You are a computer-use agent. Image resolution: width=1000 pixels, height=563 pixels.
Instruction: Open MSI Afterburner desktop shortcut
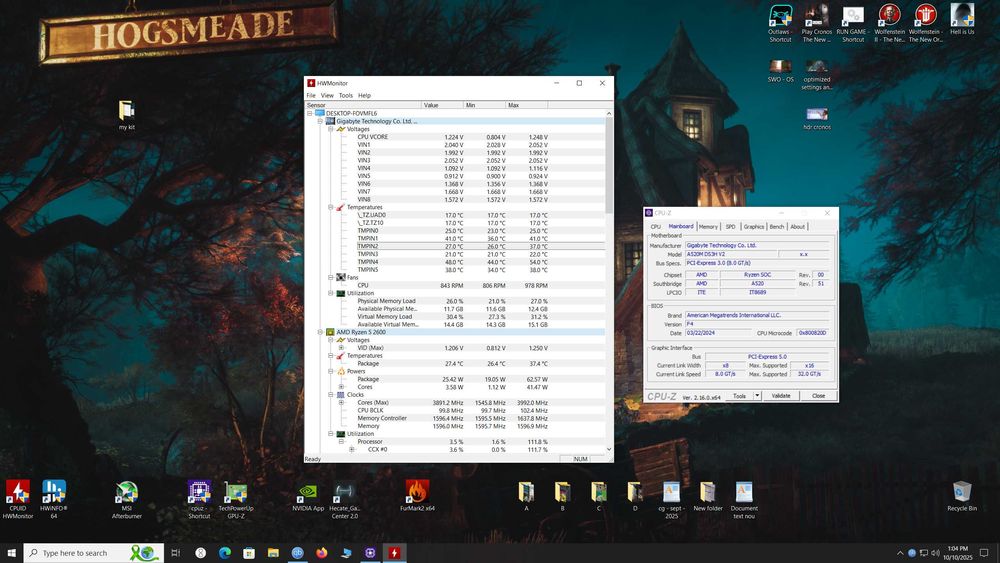click(x=127, y=492)
